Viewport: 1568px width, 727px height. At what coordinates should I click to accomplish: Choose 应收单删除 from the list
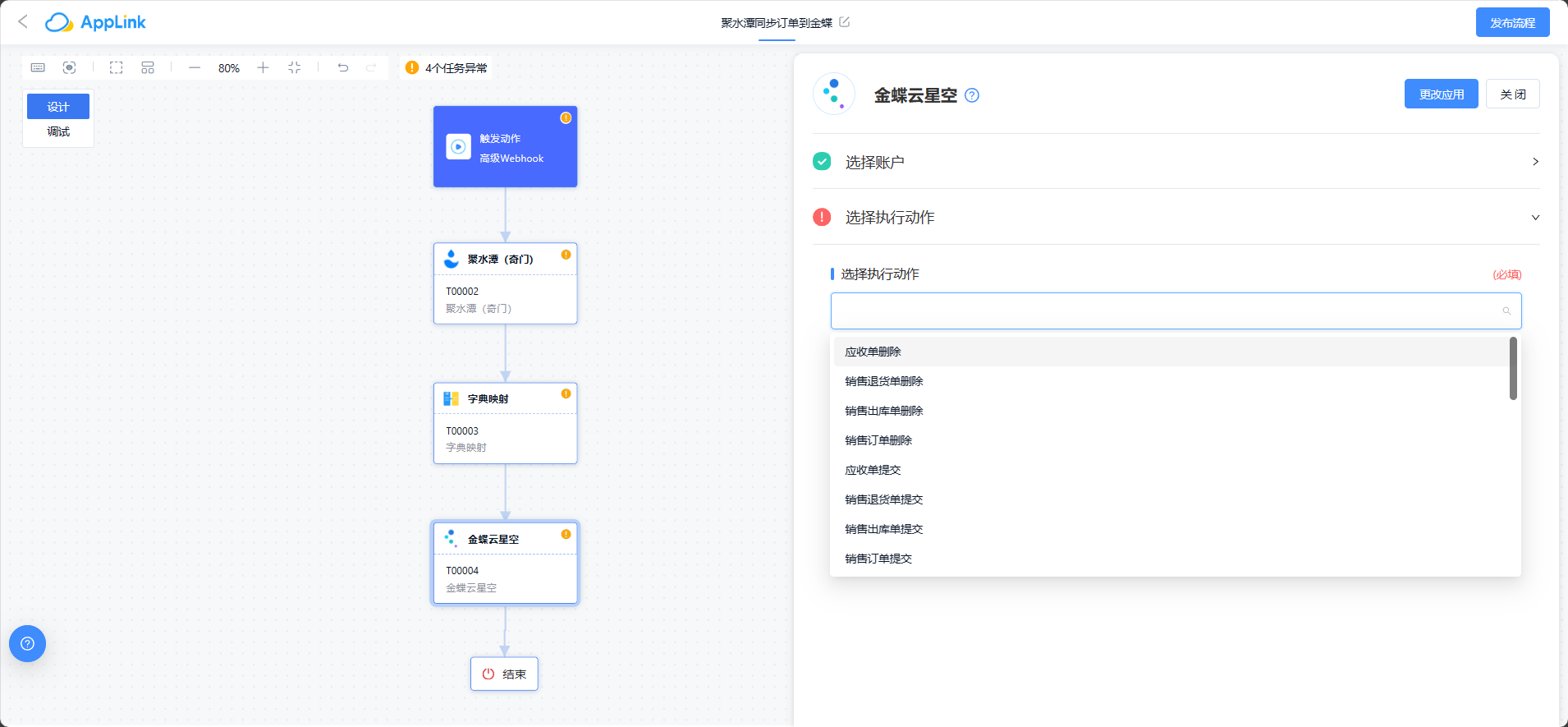tap(1172, 352)
